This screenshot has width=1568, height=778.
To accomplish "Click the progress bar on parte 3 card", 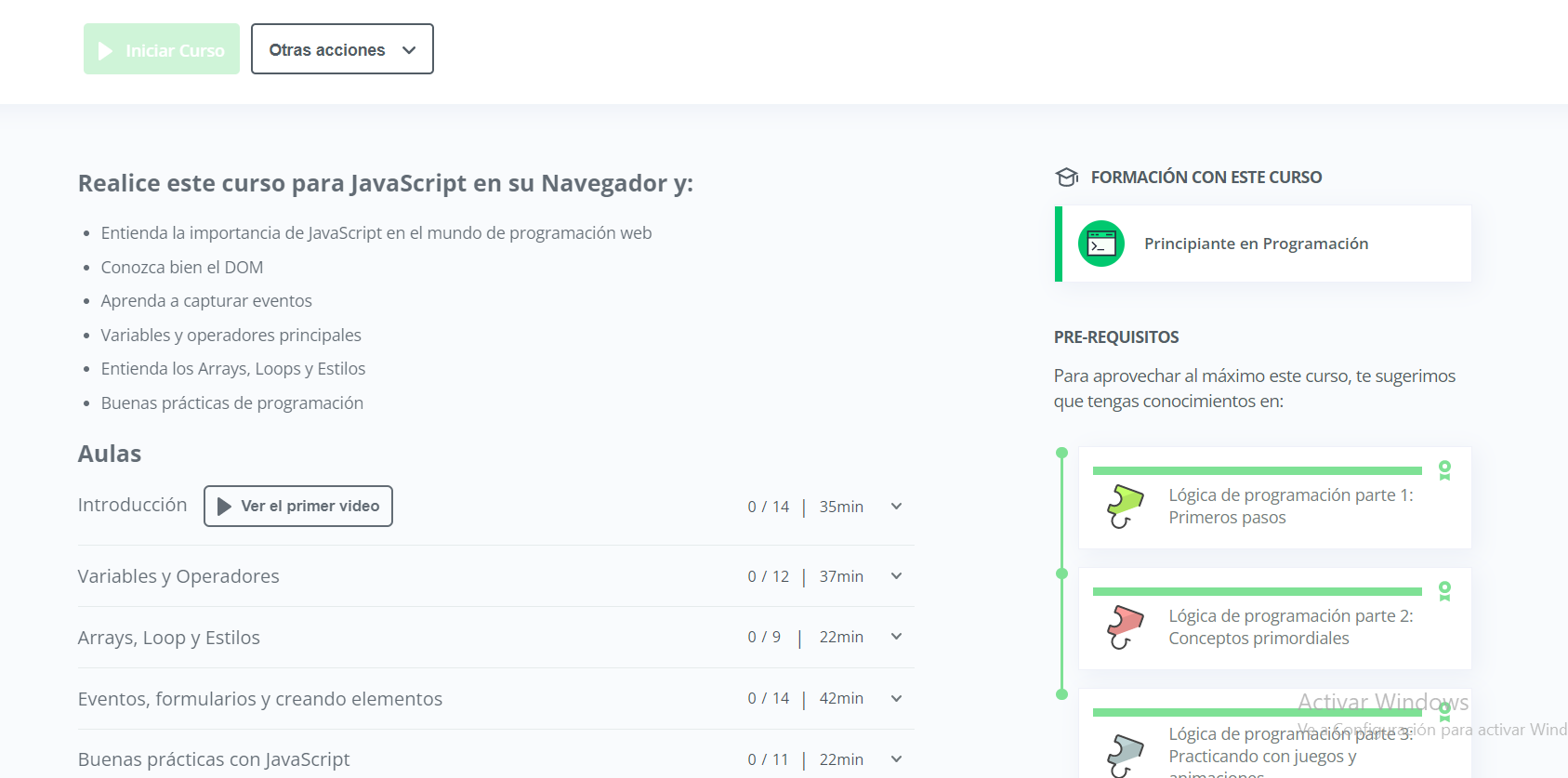I will [x=1258, y=712].
